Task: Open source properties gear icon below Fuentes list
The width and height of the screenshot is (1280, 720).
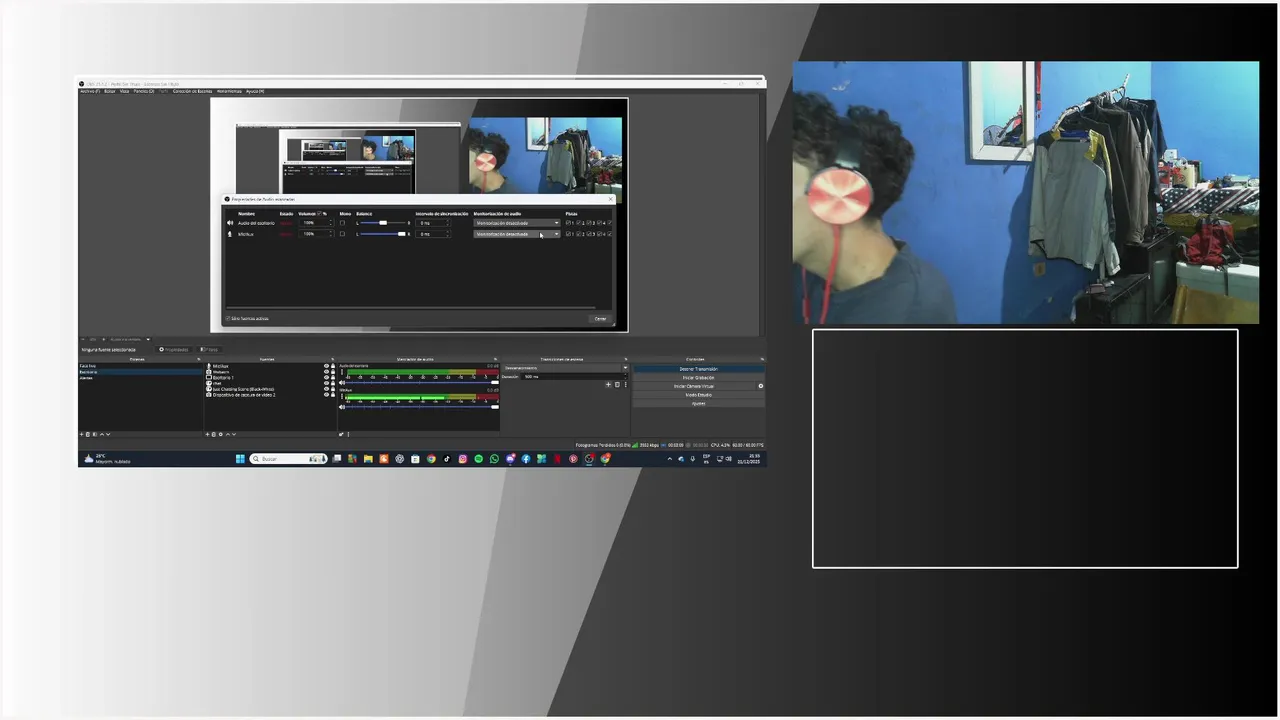Action: (221, 434)
